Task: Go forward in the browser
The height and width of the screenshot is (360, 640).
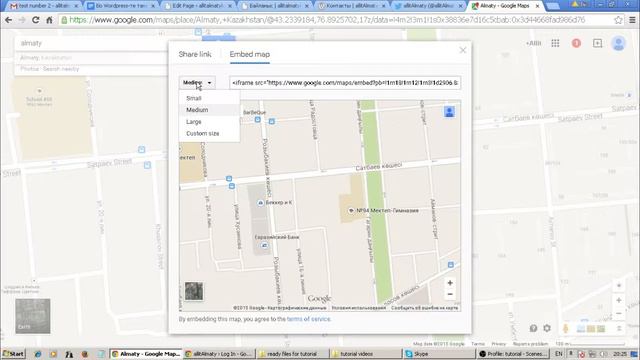Action: click(x=22, y=20)
